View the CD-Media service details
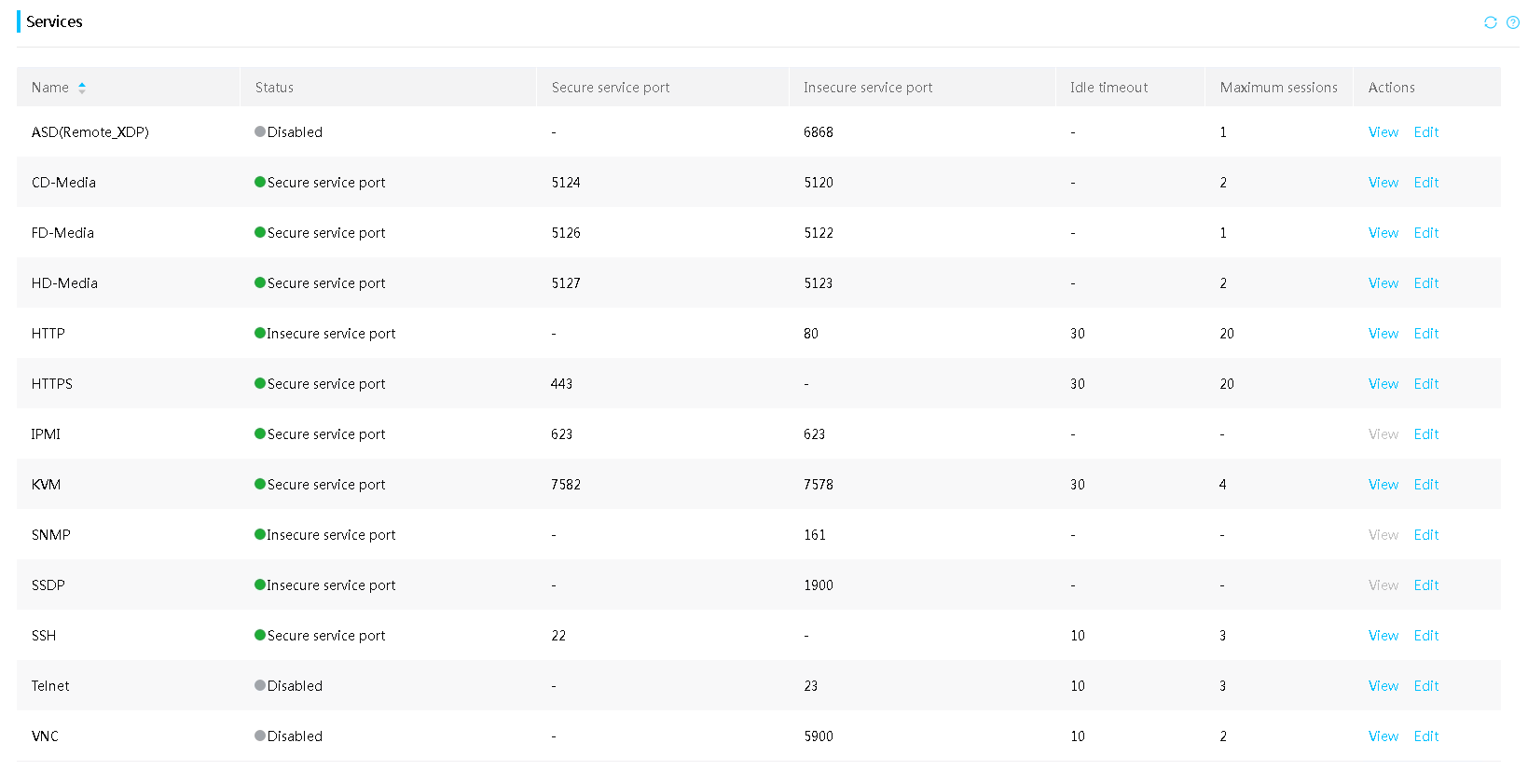This screenshot has height=784, width=1528. 1383,183
